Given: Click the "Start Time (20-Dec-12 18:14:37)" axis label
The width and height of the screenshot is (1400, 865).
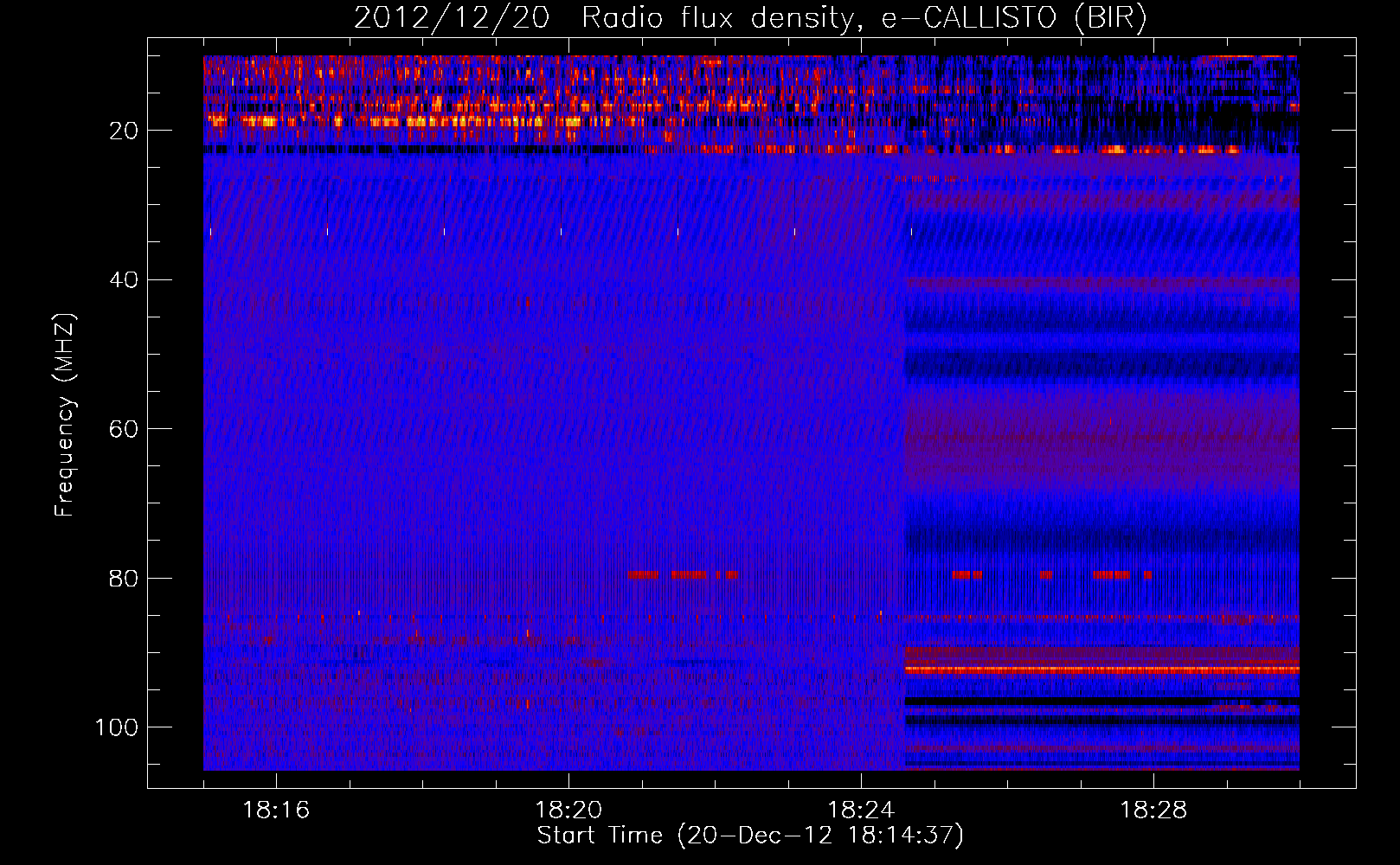Looking at the screenshot, I should [750, 836].
